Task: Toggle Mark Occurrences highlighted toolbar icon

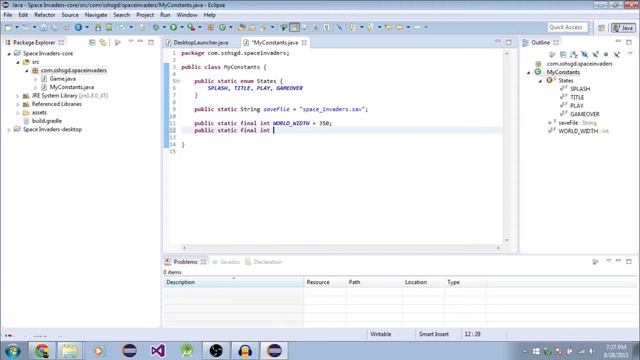Action: pos(294,27)
